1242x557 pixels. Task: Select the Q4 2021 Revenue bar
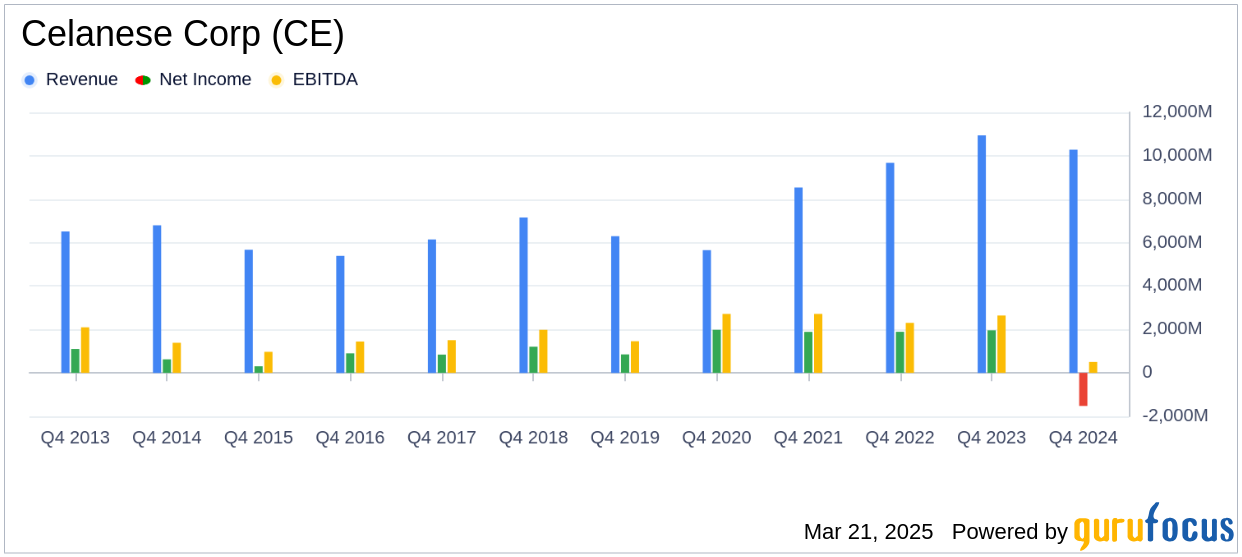click(798, 280)
